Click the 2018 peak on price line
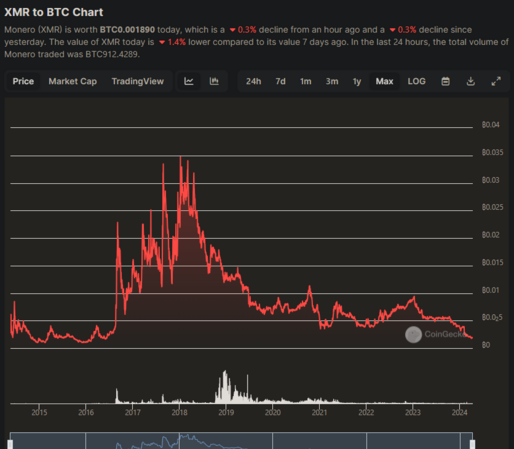Screen dimensions: 514x449 (x=181, y=157)
